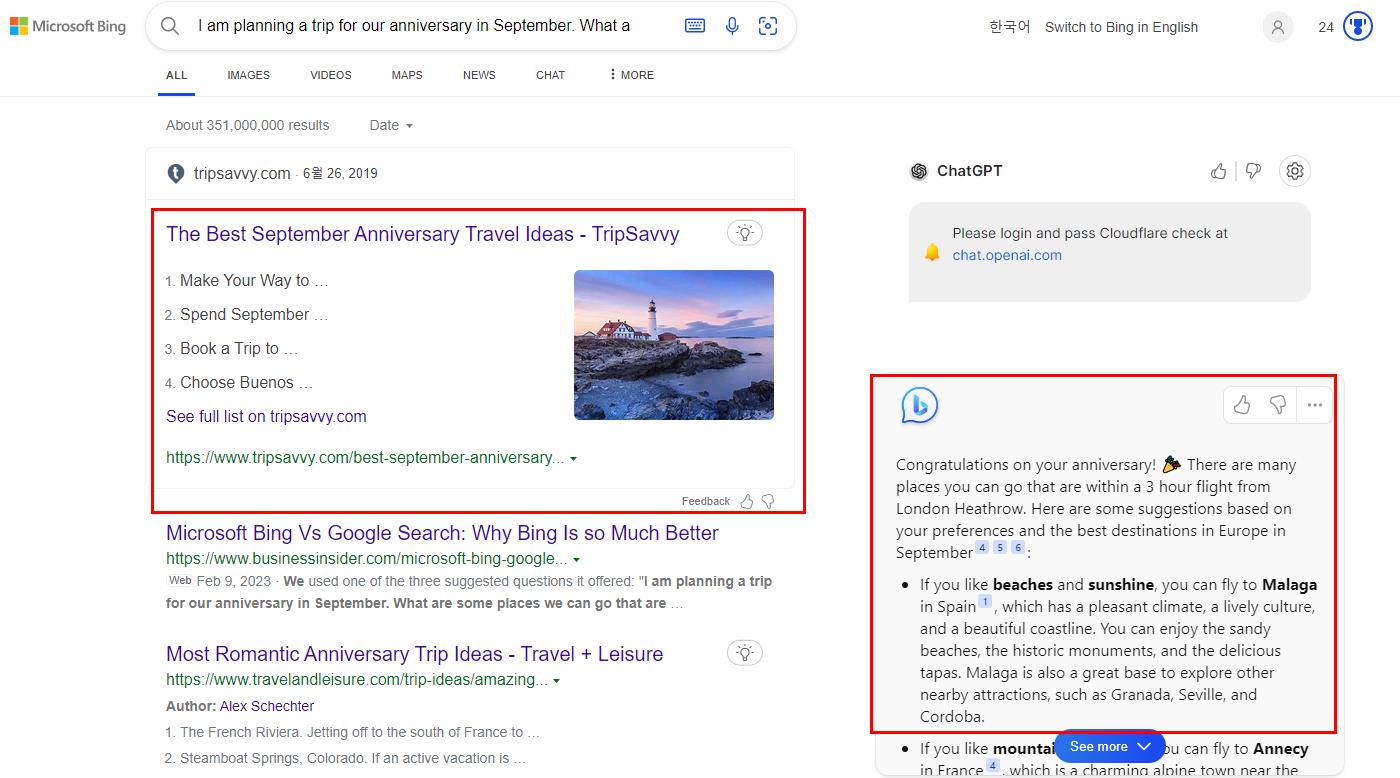1400x778 pixels.
Task: Click 'Spend September …' list item
Action: click(x=254, y=315)
